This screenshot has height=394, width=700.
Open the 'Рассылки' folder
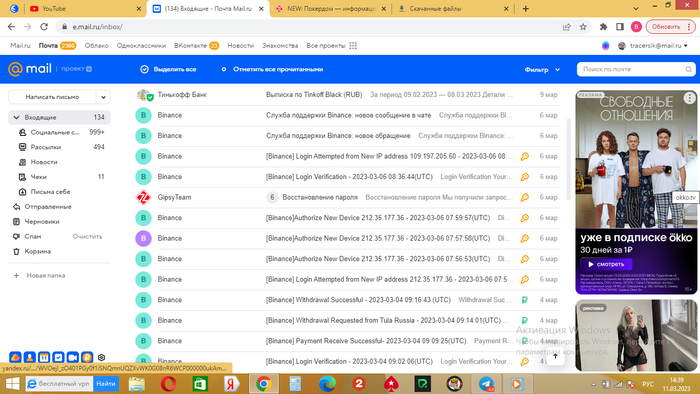click(x=59, y=147)
